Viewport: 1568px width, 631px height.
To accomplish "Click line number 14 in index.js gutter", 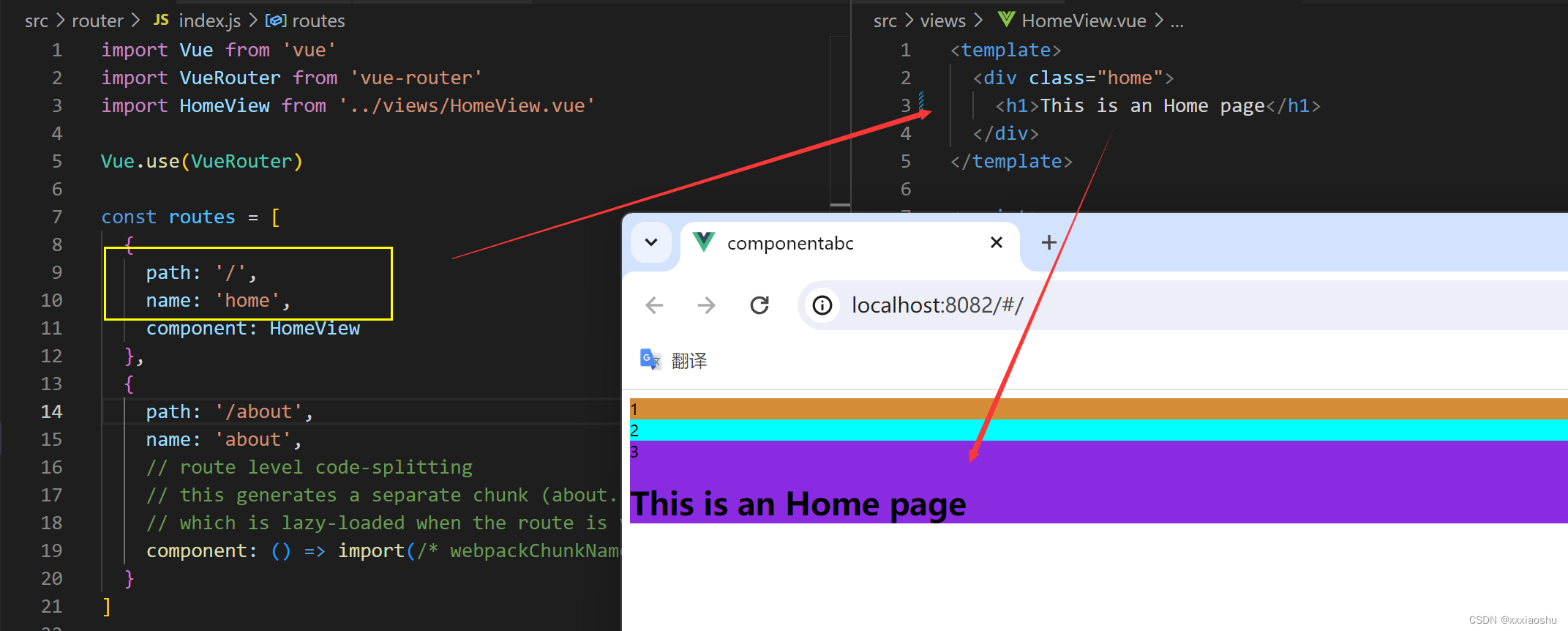I will tap(51, 411).
